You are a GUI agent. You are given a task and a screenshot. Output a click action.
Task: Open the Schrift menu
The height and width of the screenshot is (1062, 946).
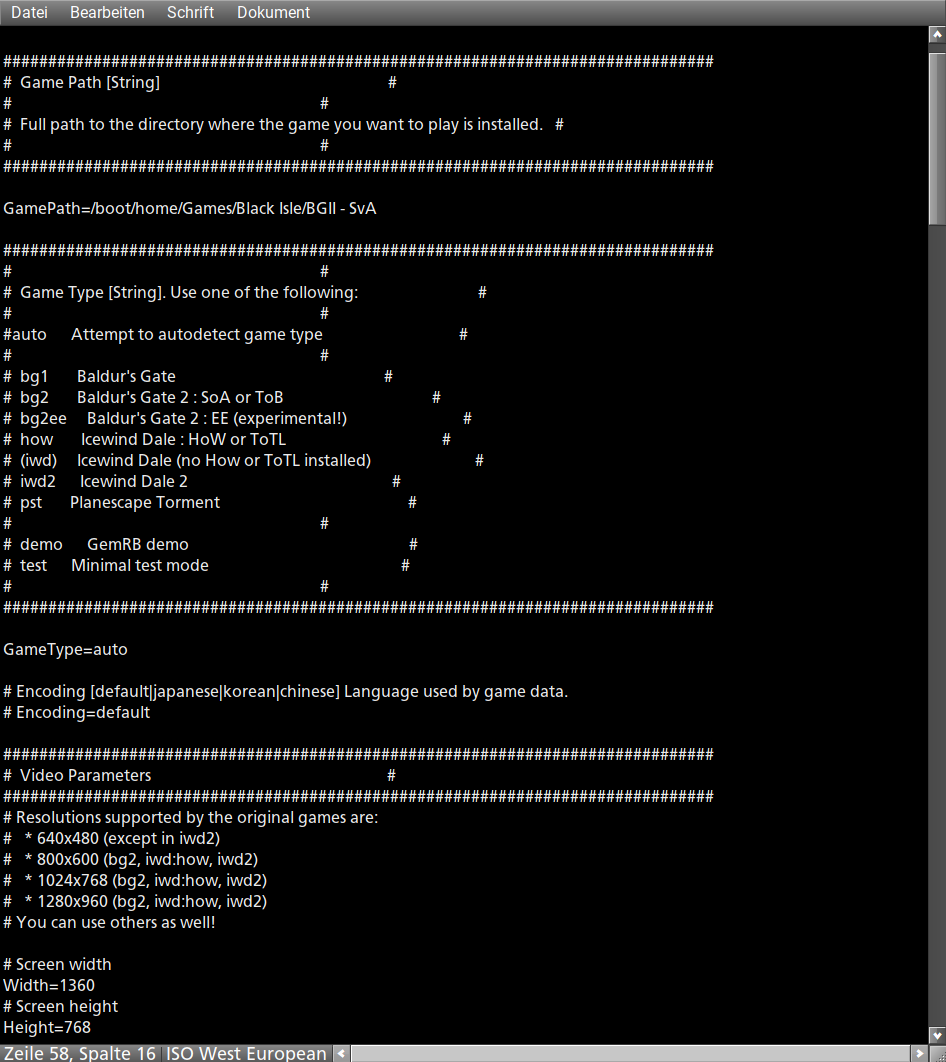point(190,13)
